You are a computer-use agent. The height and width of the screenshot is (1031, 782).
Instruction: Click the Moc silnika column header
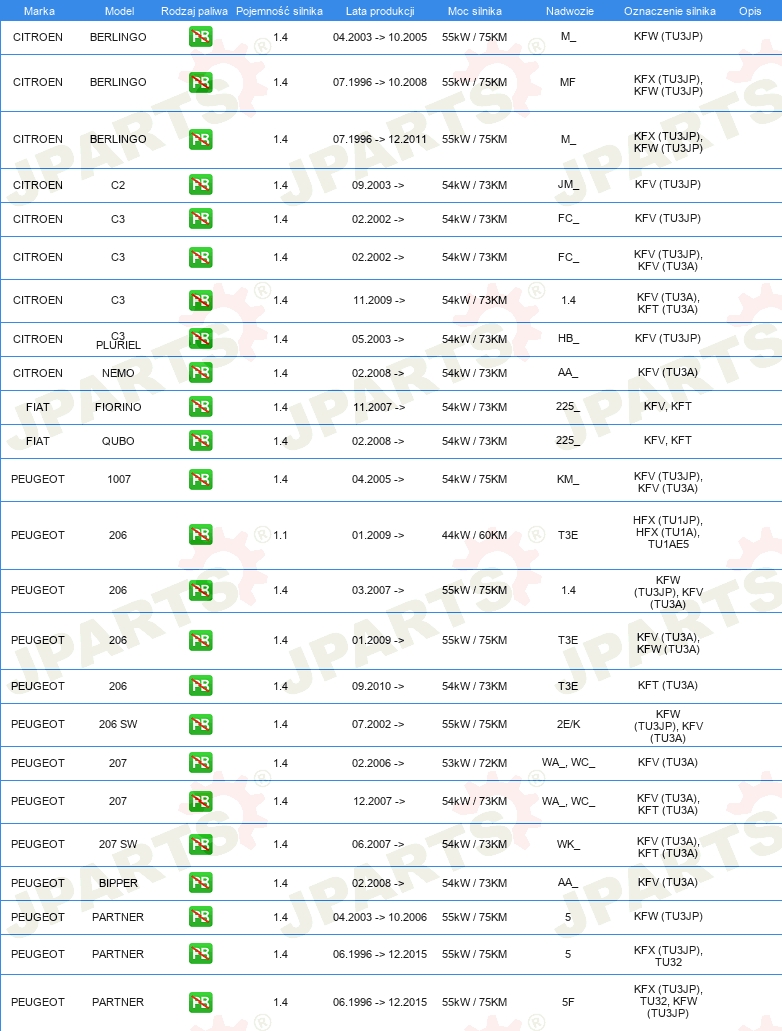[x=474, y=11]
